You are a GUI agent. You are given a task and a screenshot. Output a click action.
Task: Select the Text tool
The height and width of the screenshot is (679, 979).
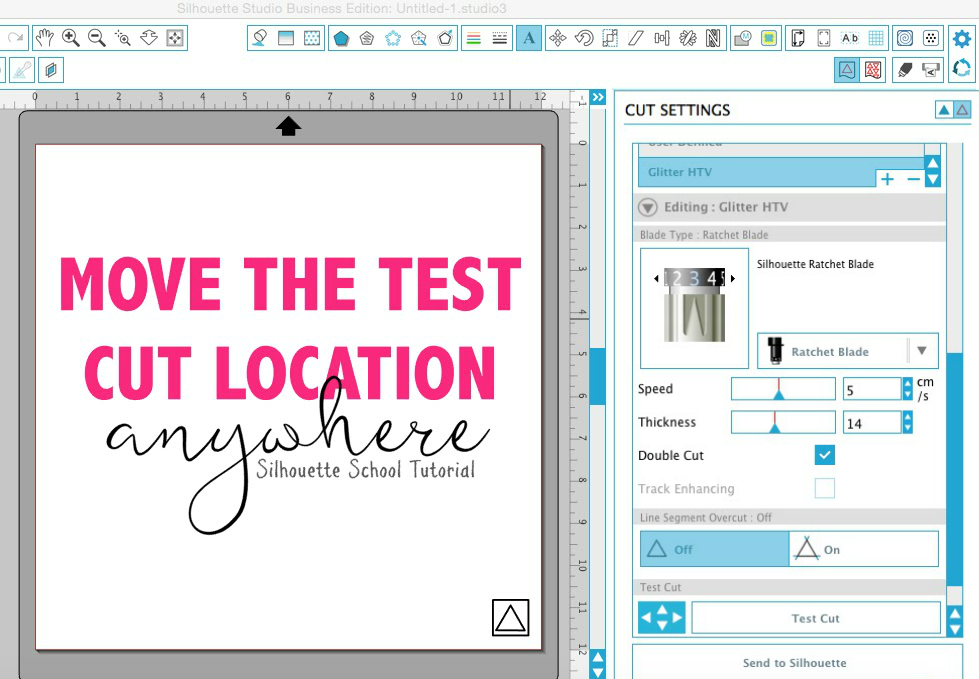point(528,38)
